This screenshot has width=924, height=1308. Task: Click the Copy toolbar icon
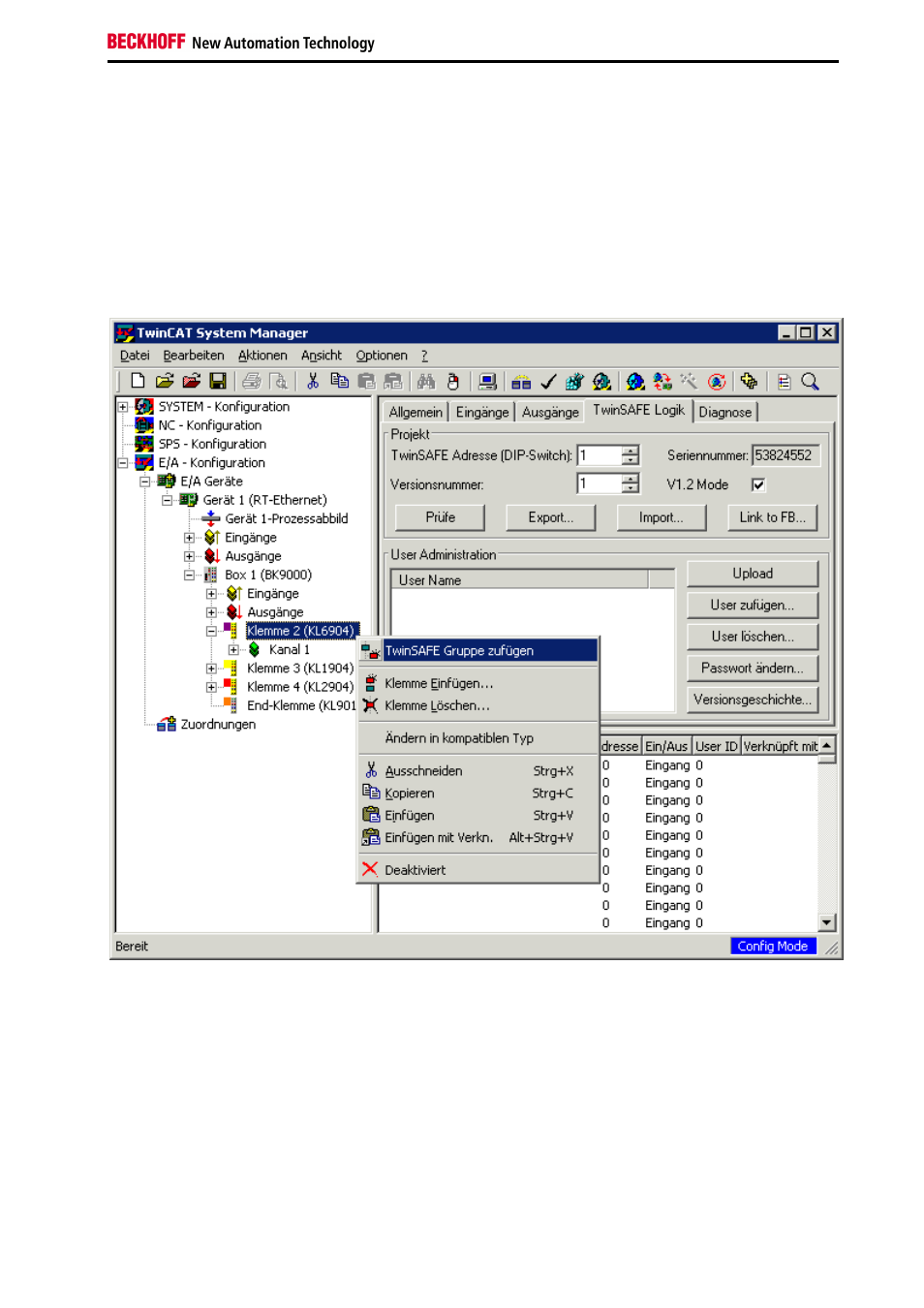click(339, 381)
